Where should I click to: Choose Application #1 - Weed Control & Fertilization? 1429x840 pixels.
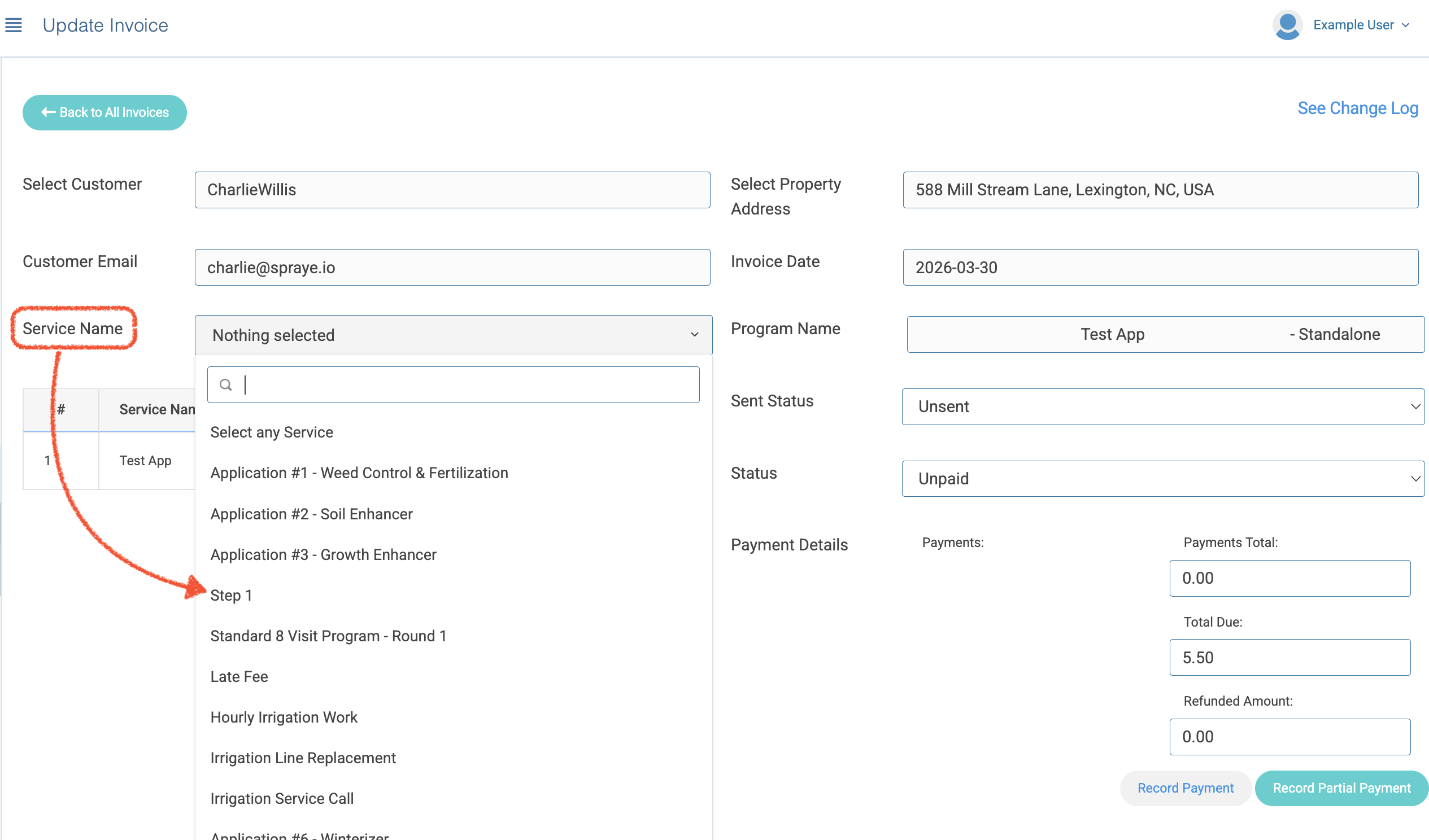359,473
